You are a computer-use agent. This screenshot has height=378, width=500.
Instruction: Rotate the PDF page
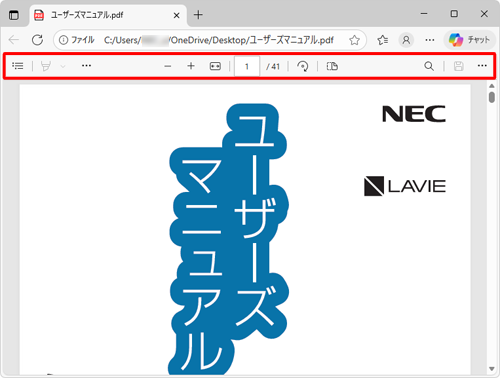(x=303, y=66)
